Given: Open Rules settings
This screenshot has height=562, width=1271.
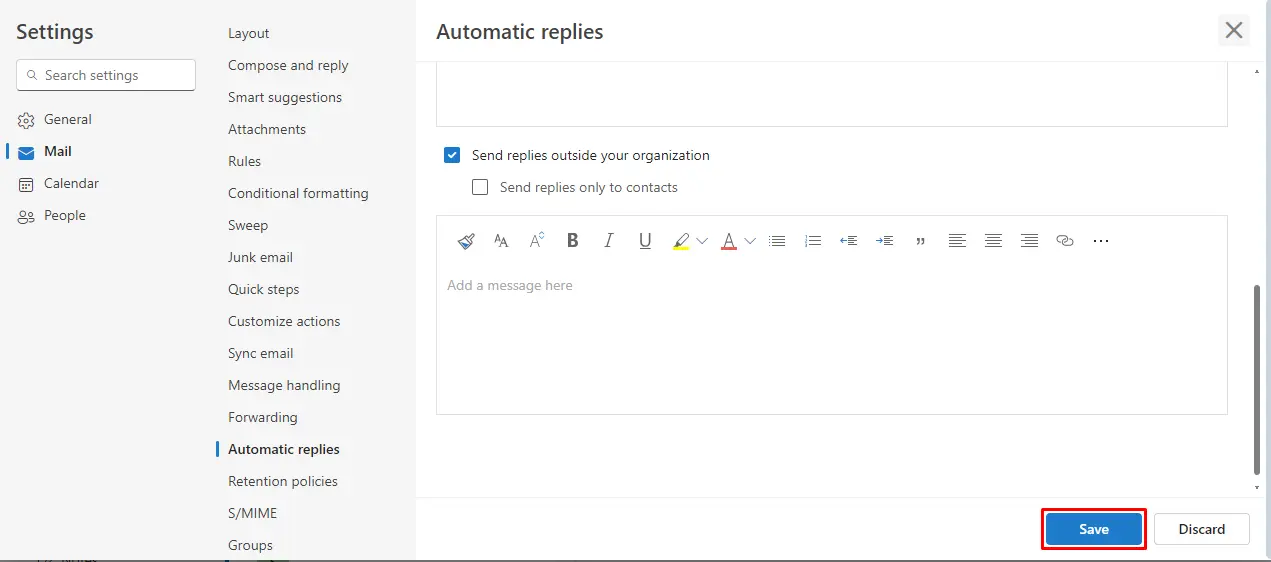Looking at the screenshot, I should [244, 161].
